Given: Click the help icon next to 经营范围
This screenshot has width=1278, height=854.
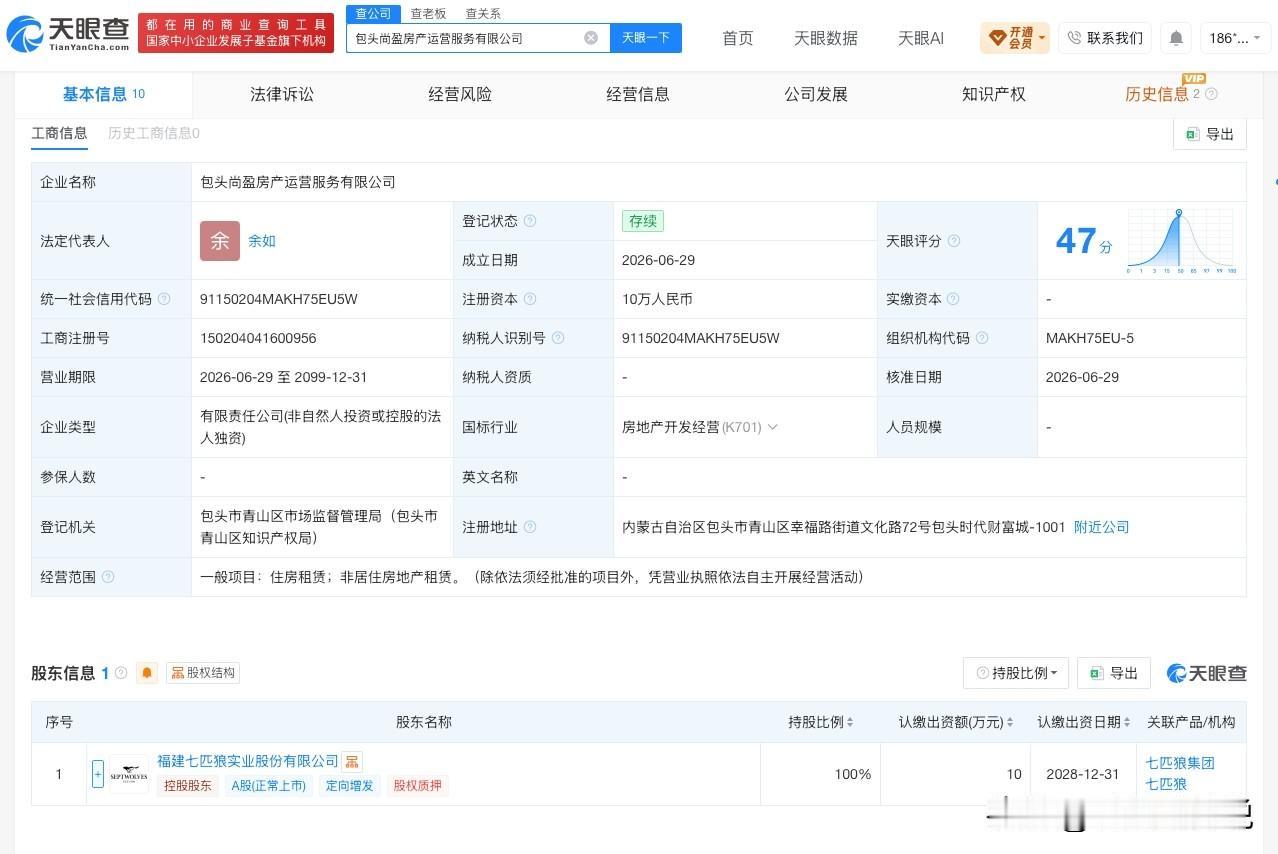Looking at the screenshot, I should (x=108, y=577).
